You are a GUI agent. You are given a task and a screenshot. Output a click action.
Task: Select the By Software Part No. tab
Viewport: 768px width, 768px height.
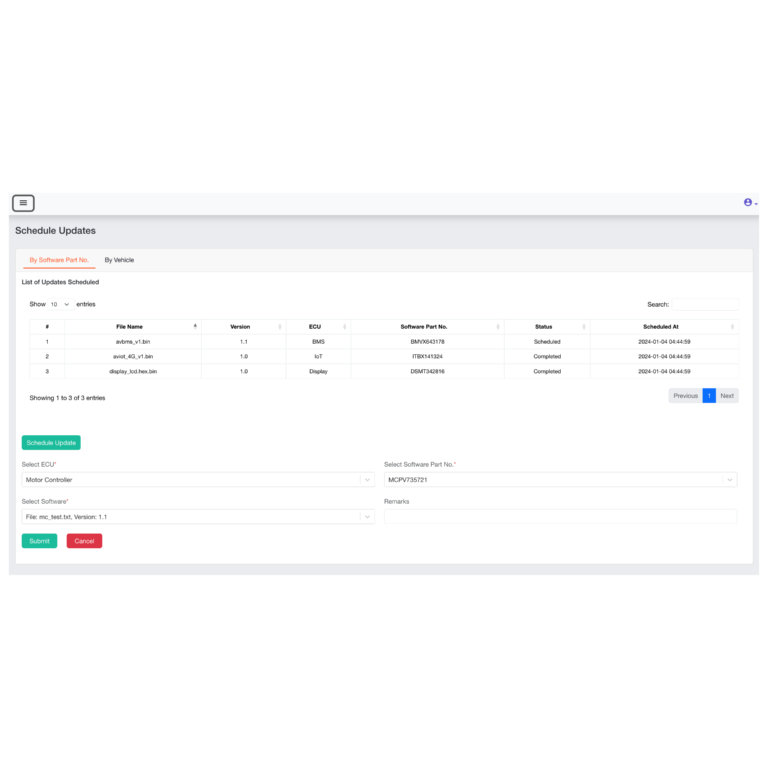click(x=59, y=260)
